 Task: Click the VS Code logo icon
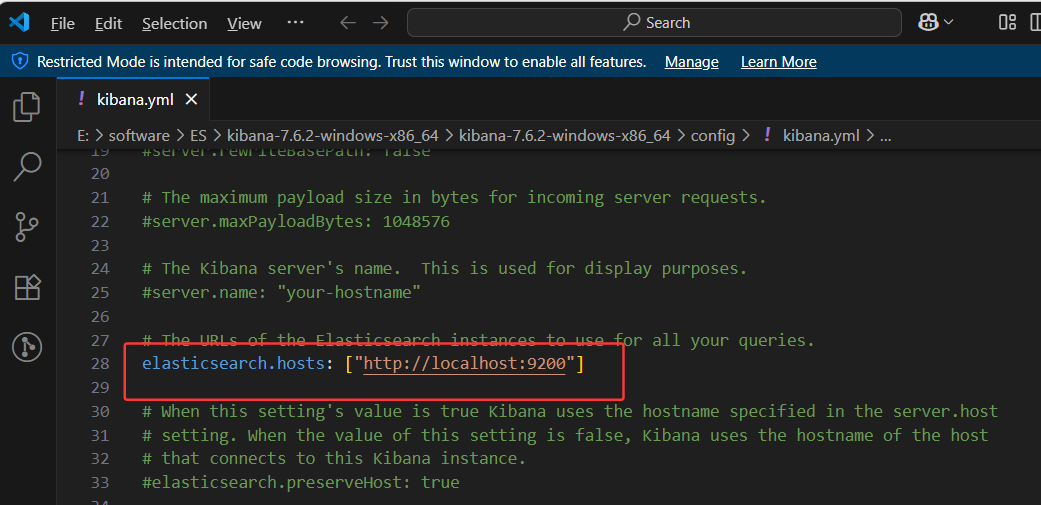pyautogui.click(x=19, y=23)
